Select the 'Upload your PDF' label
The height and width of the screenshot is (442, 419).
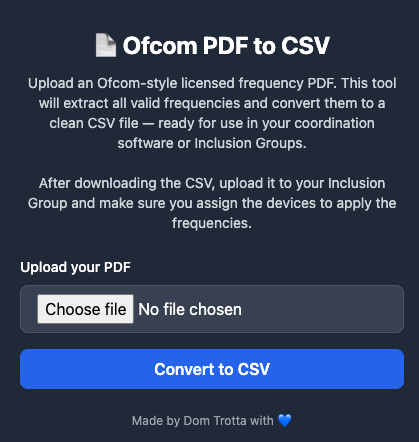76,267
